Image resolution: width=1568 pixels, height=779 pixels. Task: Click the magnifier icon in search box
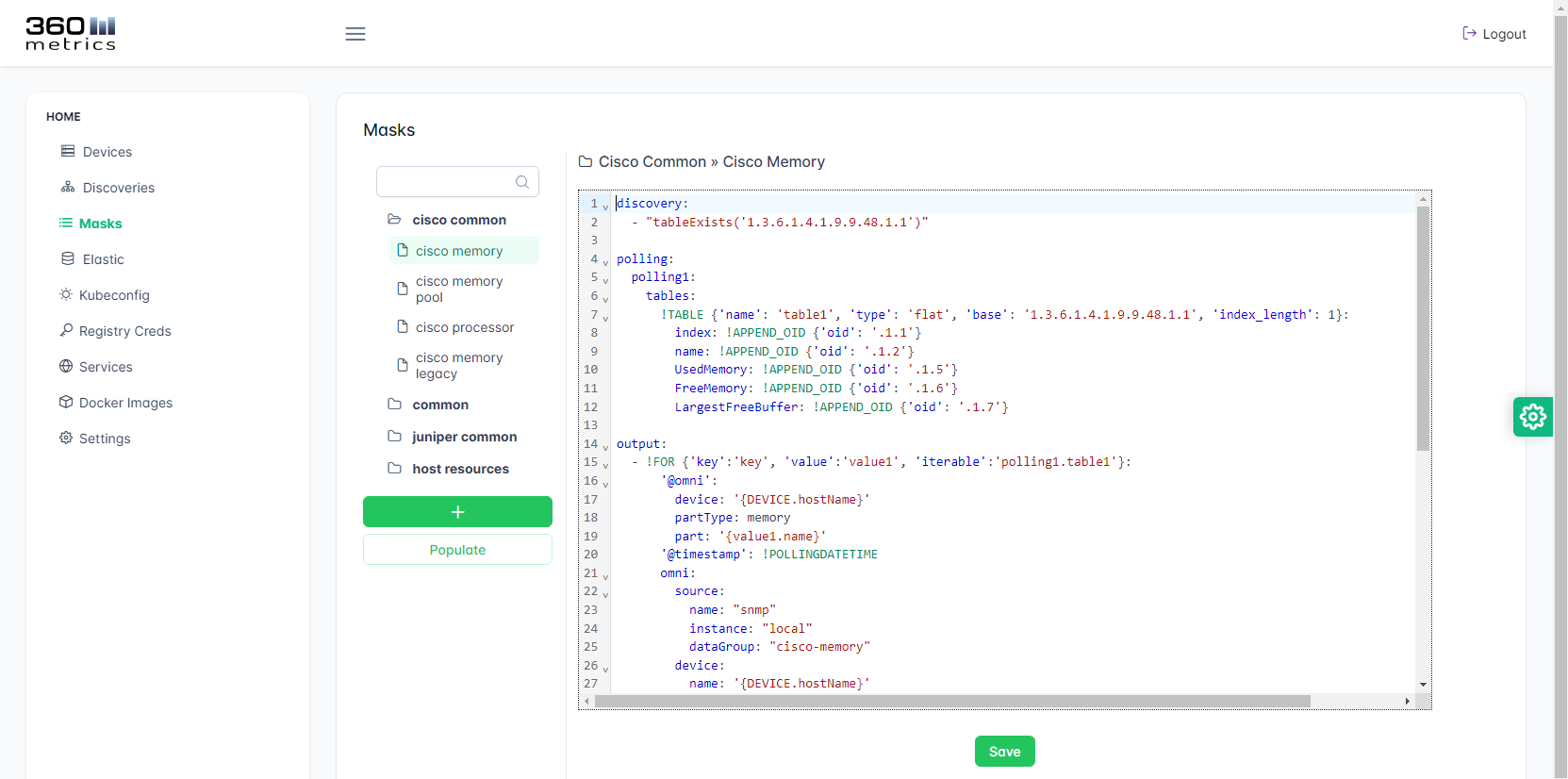[x=522, y=182]
